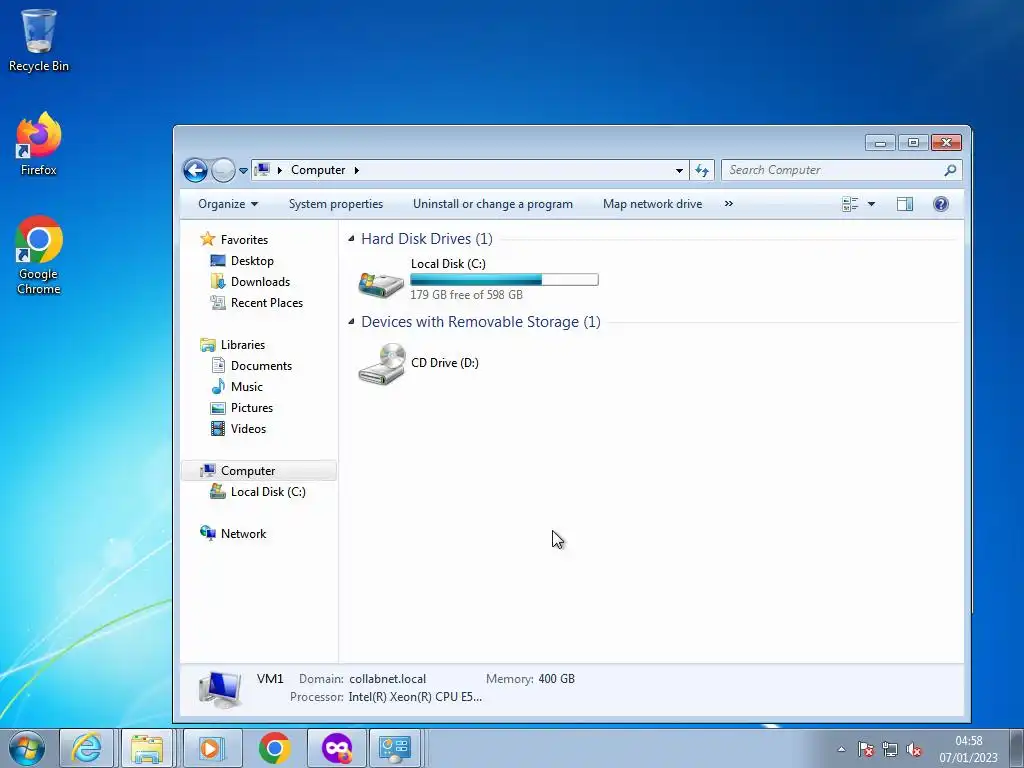Click the muted volume tray icon
The image size is (1024, 768).
pos(914,749)
